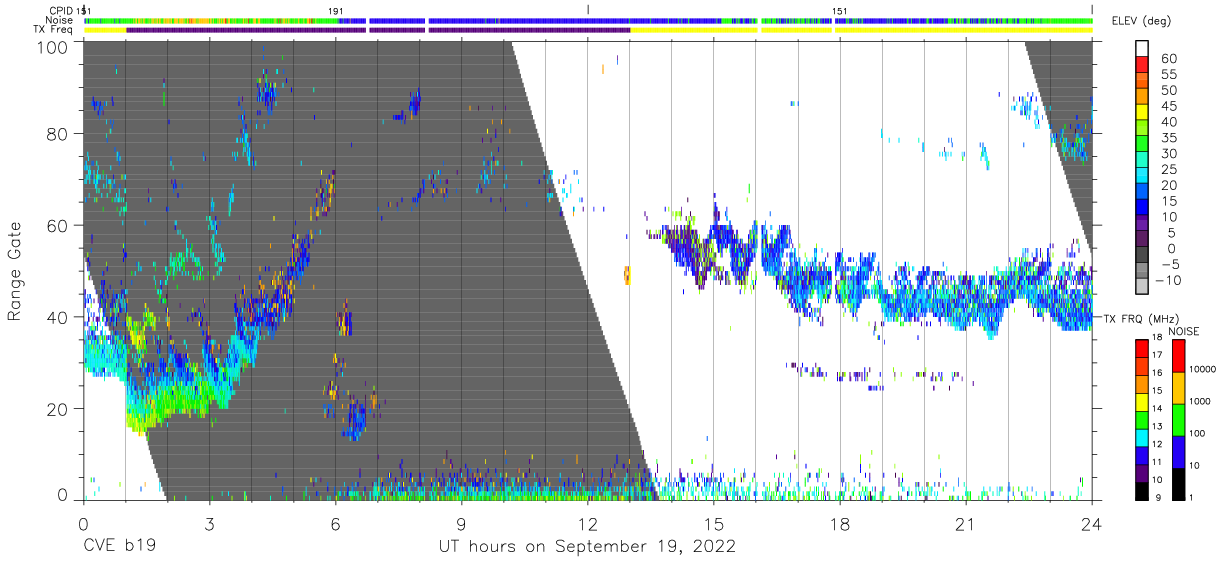This screenshot has height=567, width=1228.
Task: Click the '60' label on elevation colorbar
Action: coord(1168,59)
